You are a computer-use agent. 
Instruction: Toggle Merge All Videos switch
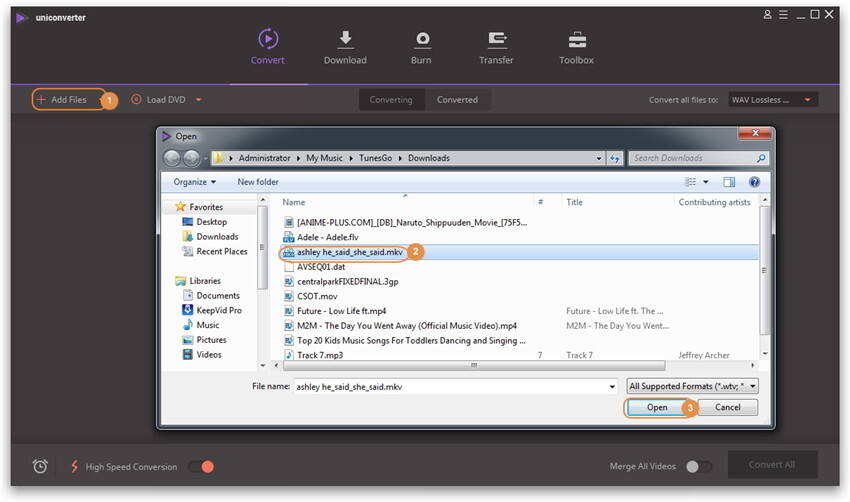pos(698,466)
